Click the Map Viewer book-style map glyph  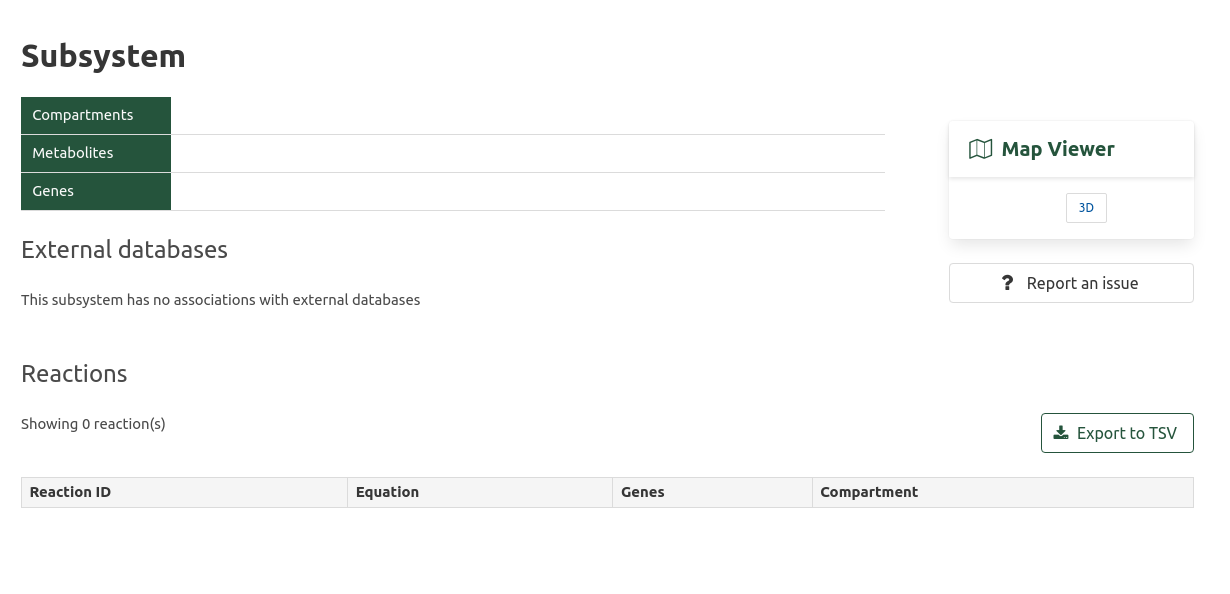click(x=980, y=148)
